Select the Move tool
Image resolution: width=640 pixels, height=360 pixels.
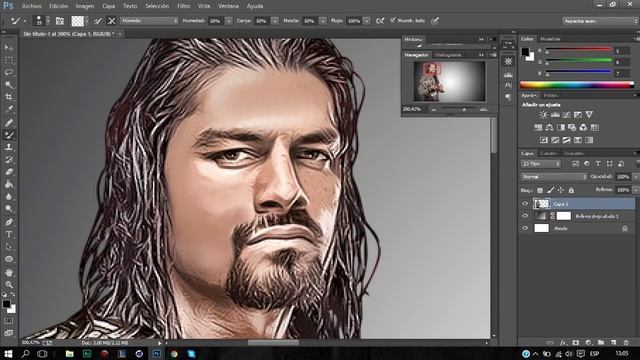tap(9, 48)
